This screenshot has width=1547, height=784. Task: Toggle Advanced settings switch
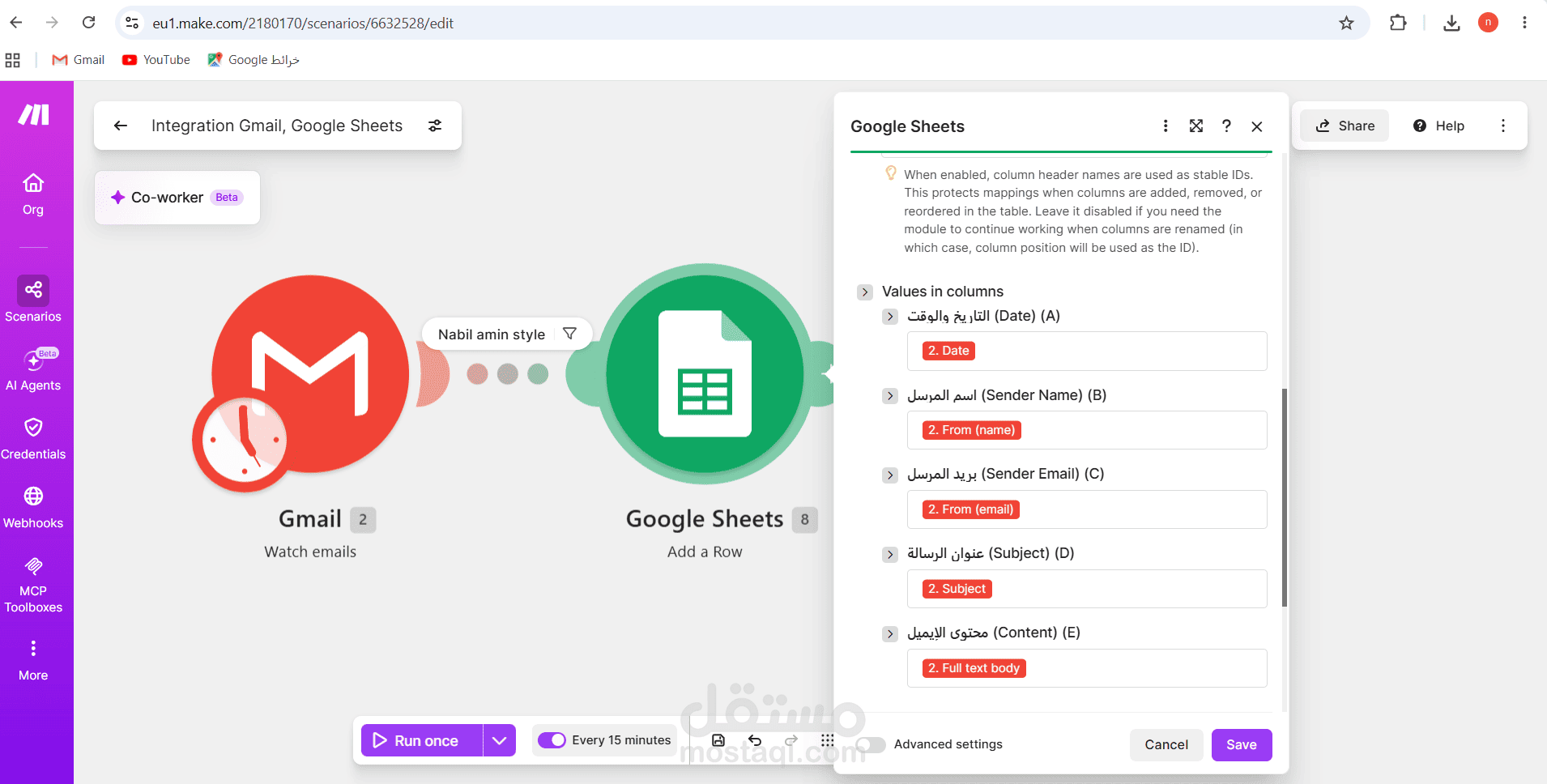(x=871, y=744)
